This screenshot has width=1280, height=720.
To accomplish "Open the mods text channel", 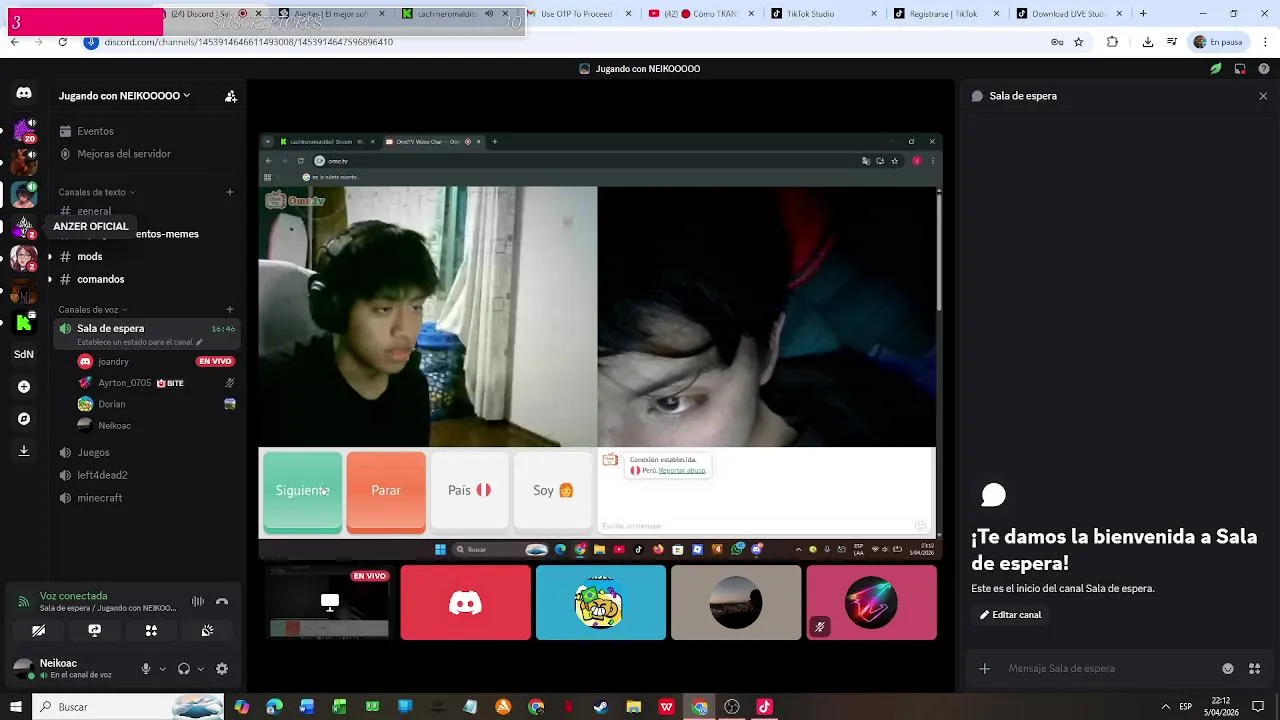I will (x=145, y=257).
